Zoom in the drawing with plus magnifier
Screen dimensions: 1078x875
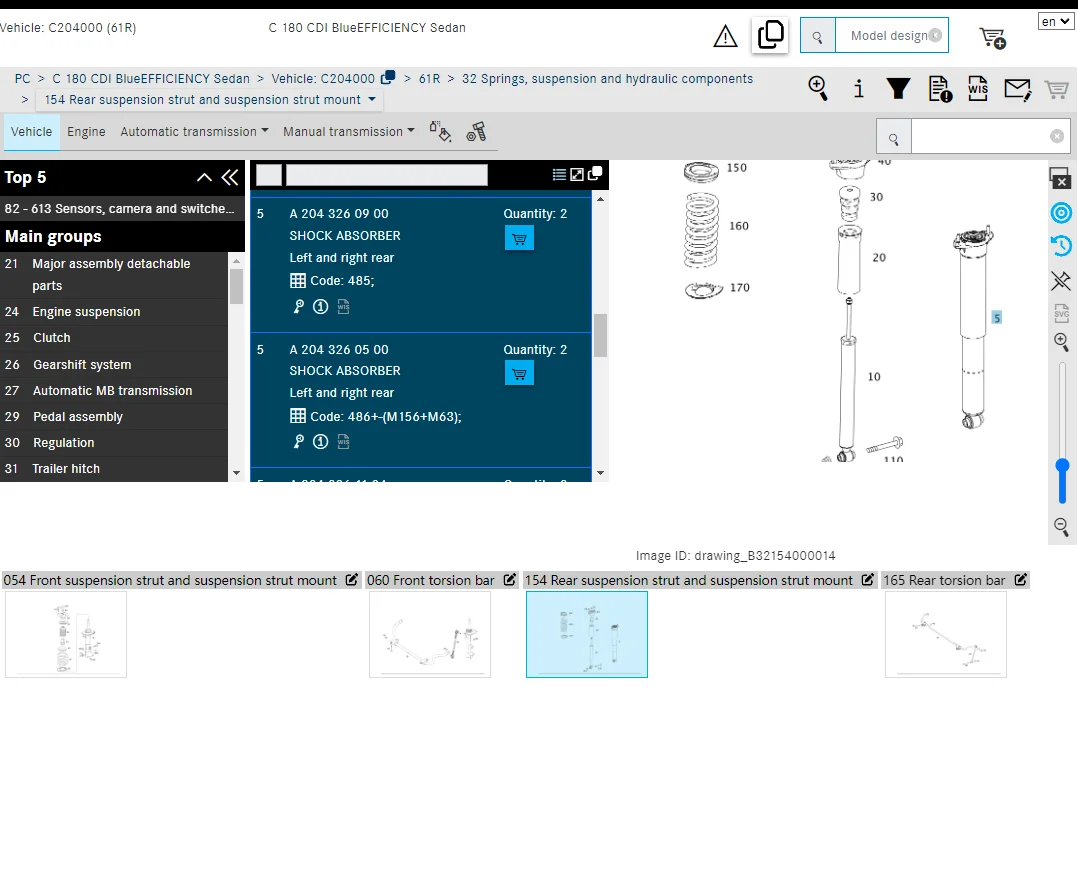click(x=1061, y=342)
